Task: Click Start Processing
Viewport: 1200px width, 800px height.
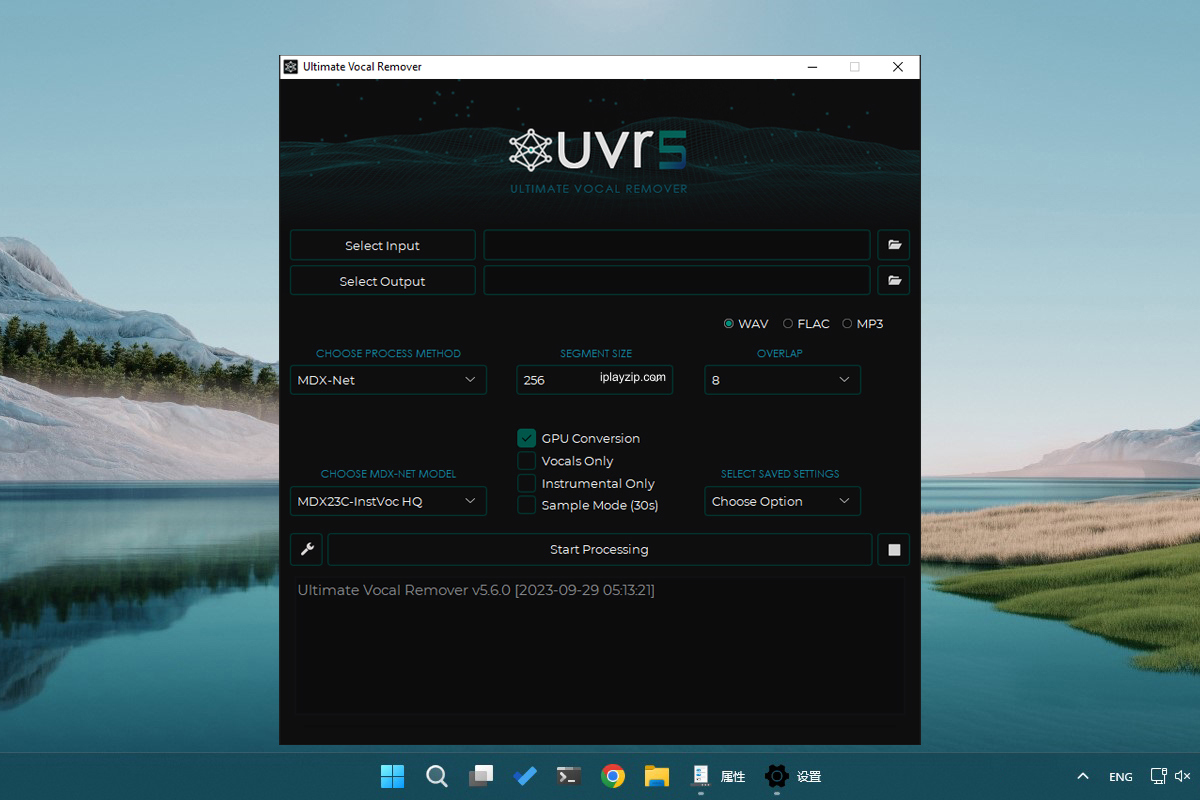Action: click(x=599, y=549)
